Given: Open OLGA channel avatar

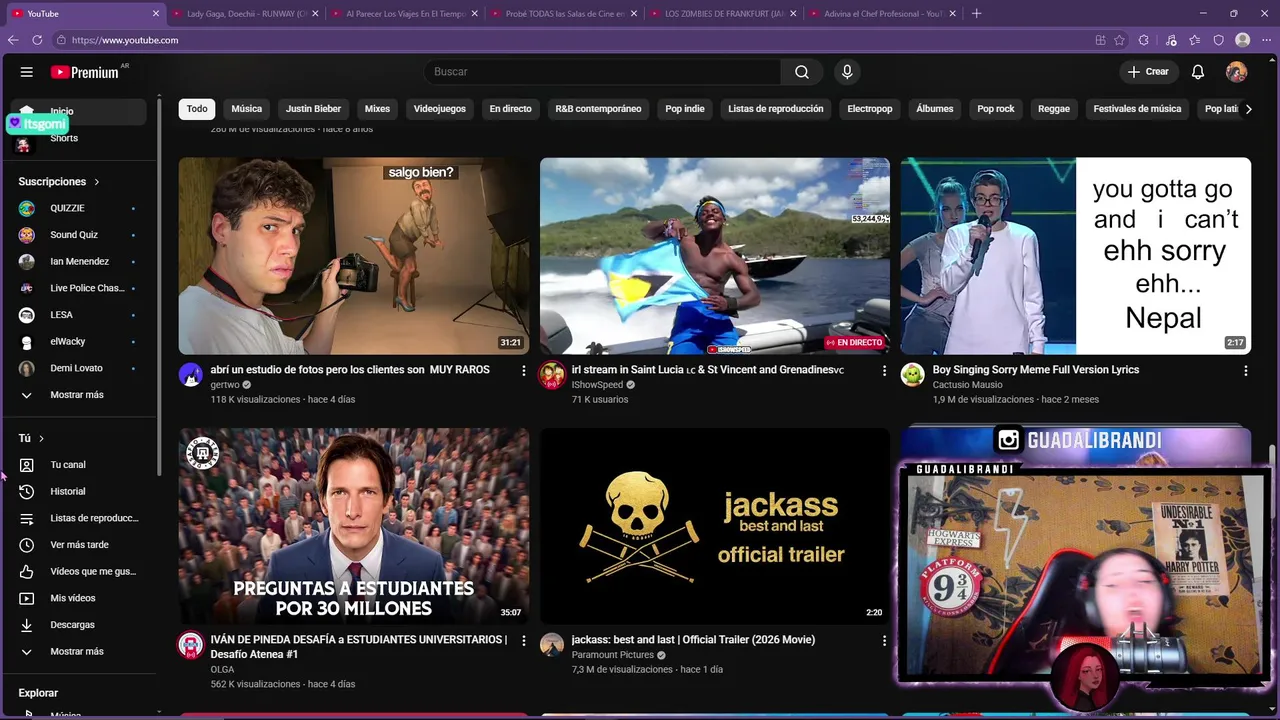Looking at the screenshot, I should (191, 645).
